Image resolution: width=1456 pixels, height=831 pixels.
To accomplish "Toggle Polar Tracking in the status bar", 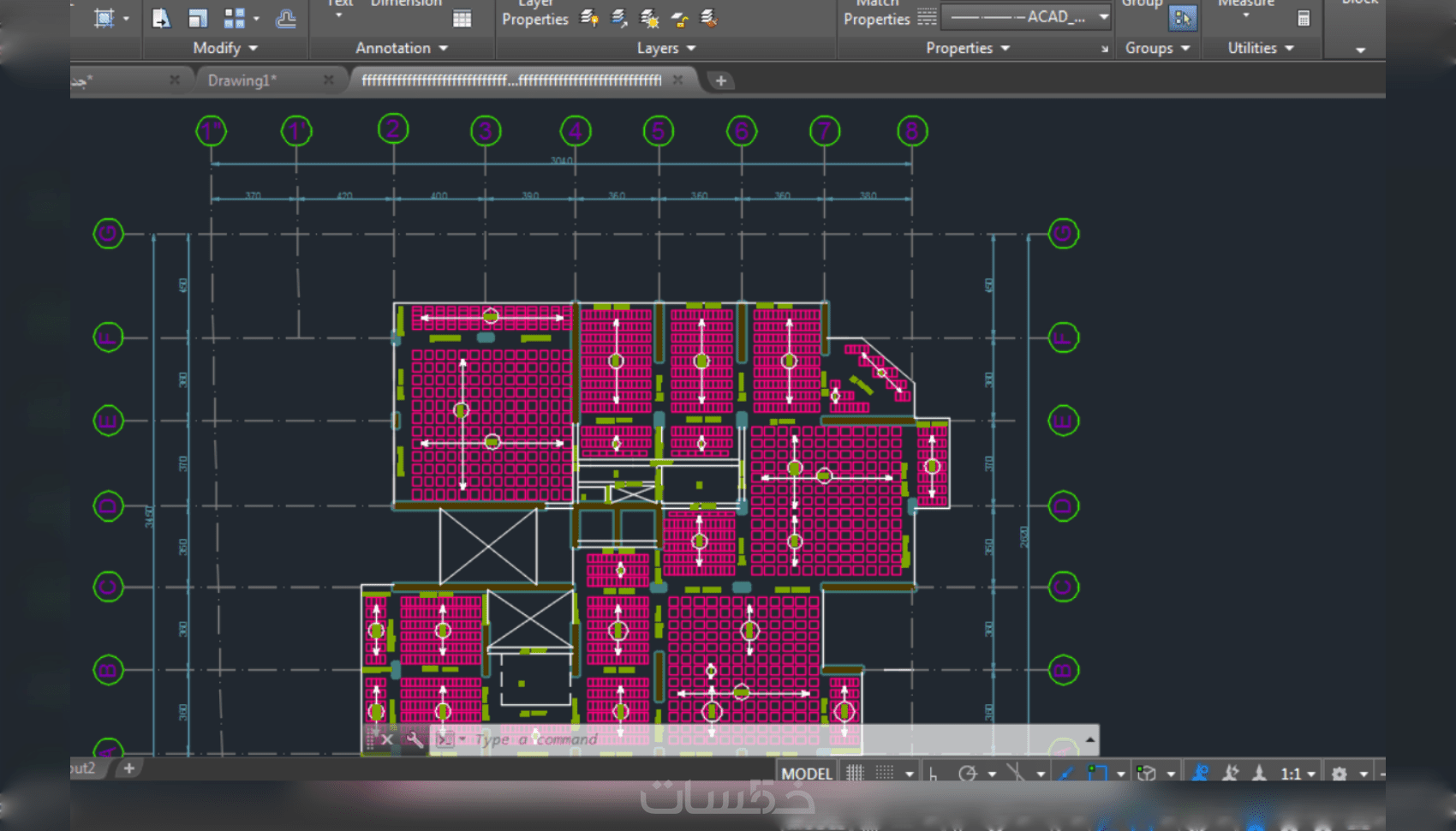I will (967, 774).
